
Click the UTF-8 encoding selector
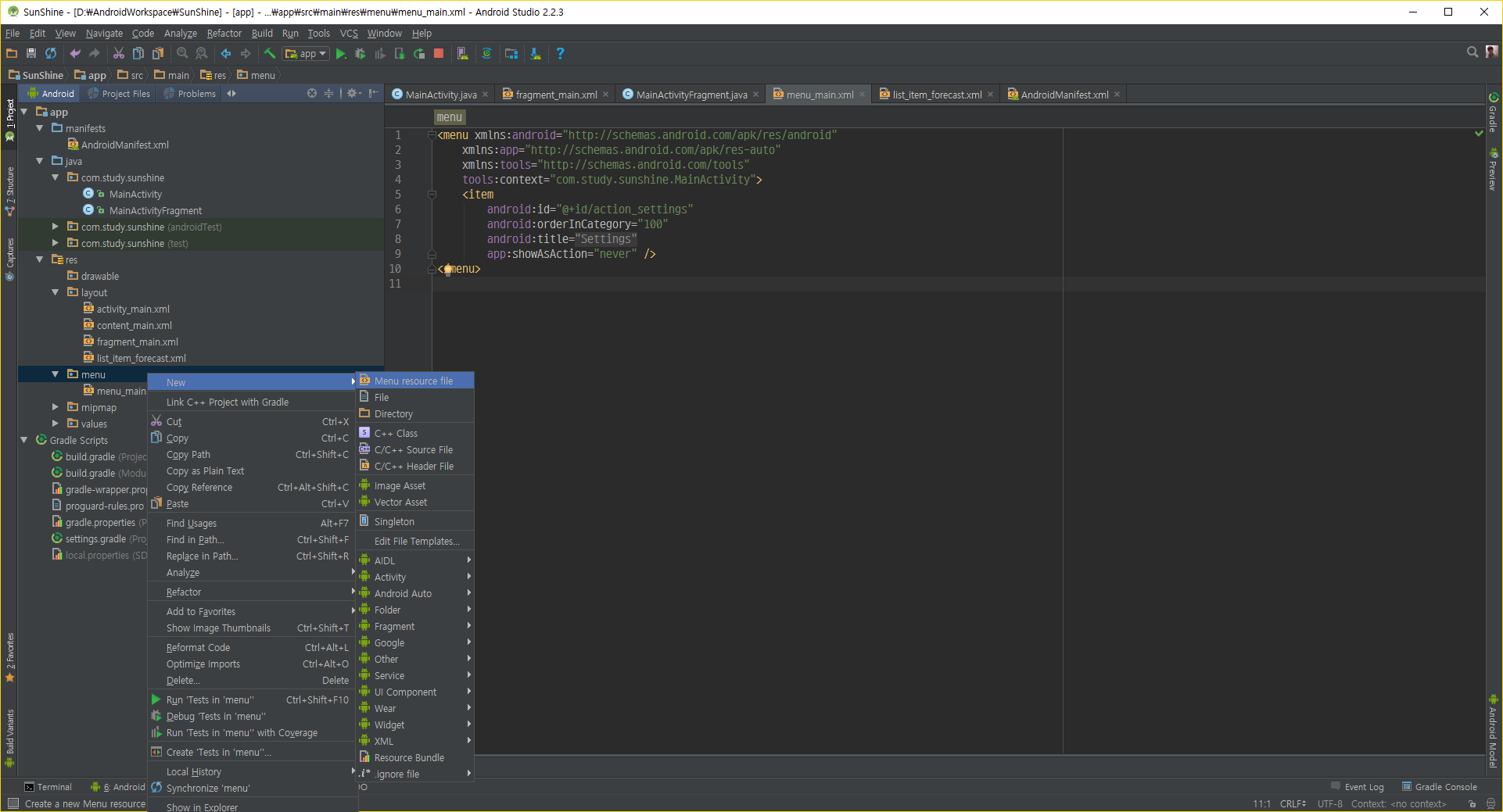point(1329,803)
